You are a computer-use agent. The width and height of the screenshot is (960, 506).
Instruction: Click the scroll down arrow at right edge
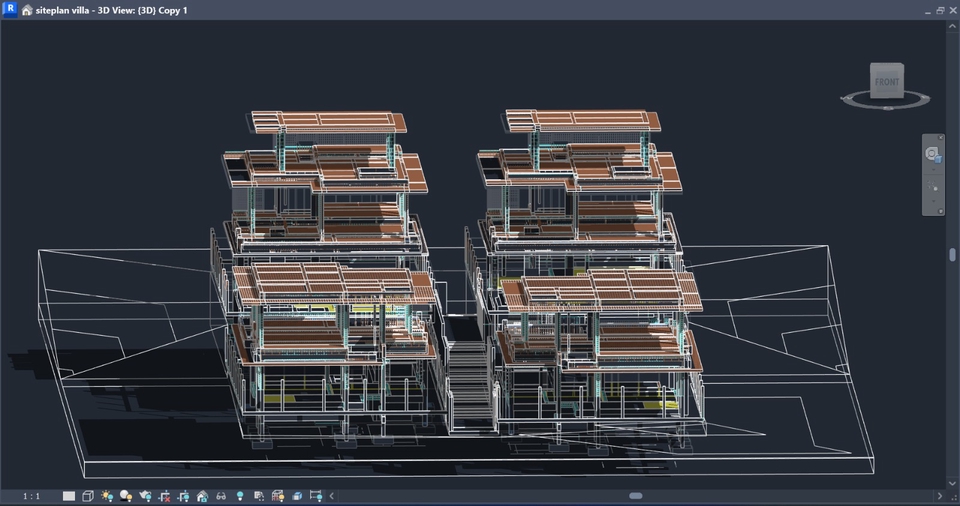952,484
